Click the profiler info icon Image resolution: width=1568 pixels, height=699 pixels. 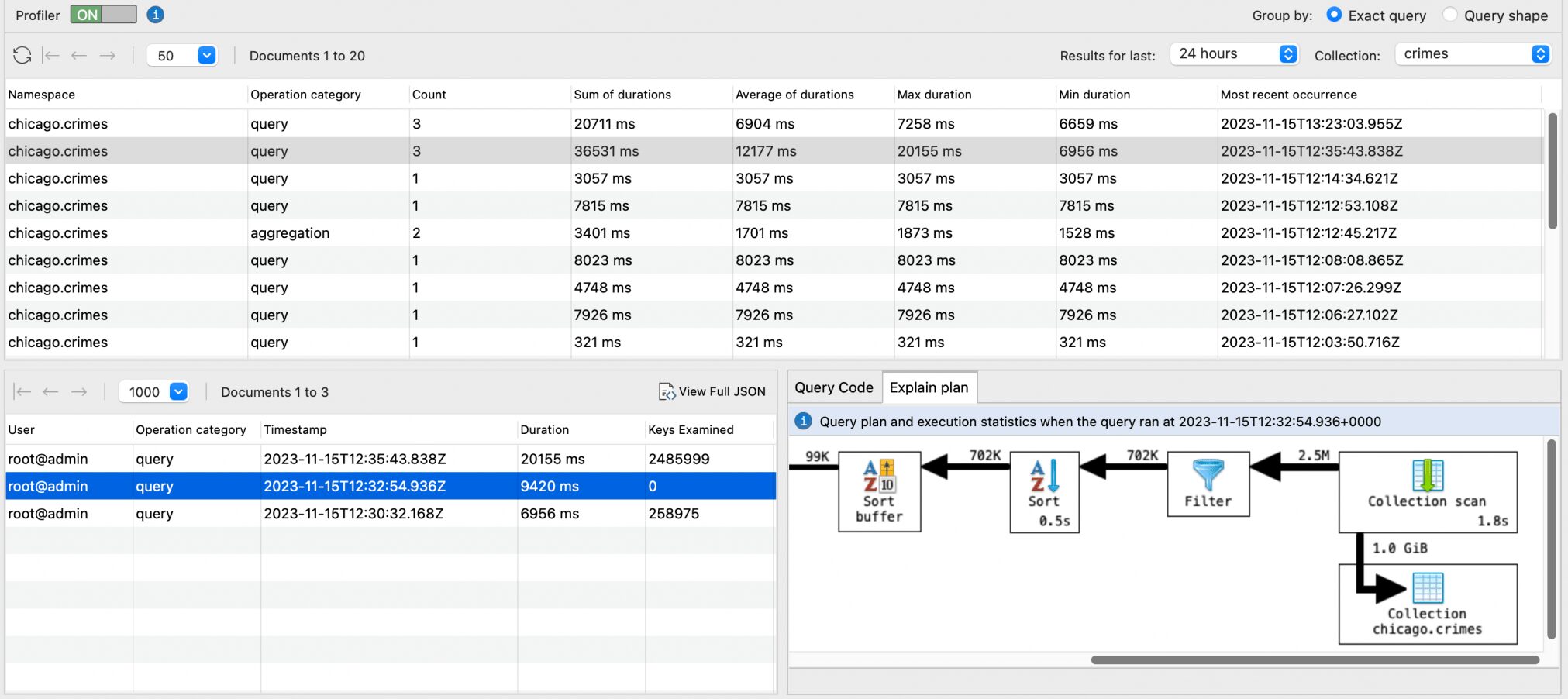(x=155, y=15)
